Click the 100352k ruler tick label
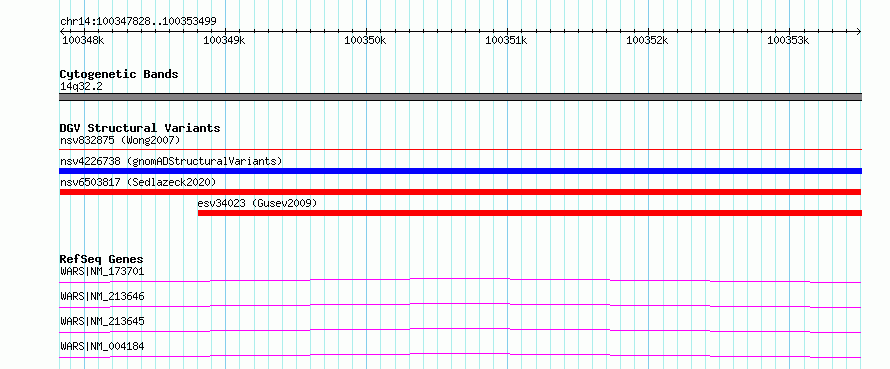This screenshot has height=369, width=890. pos(648,40)
